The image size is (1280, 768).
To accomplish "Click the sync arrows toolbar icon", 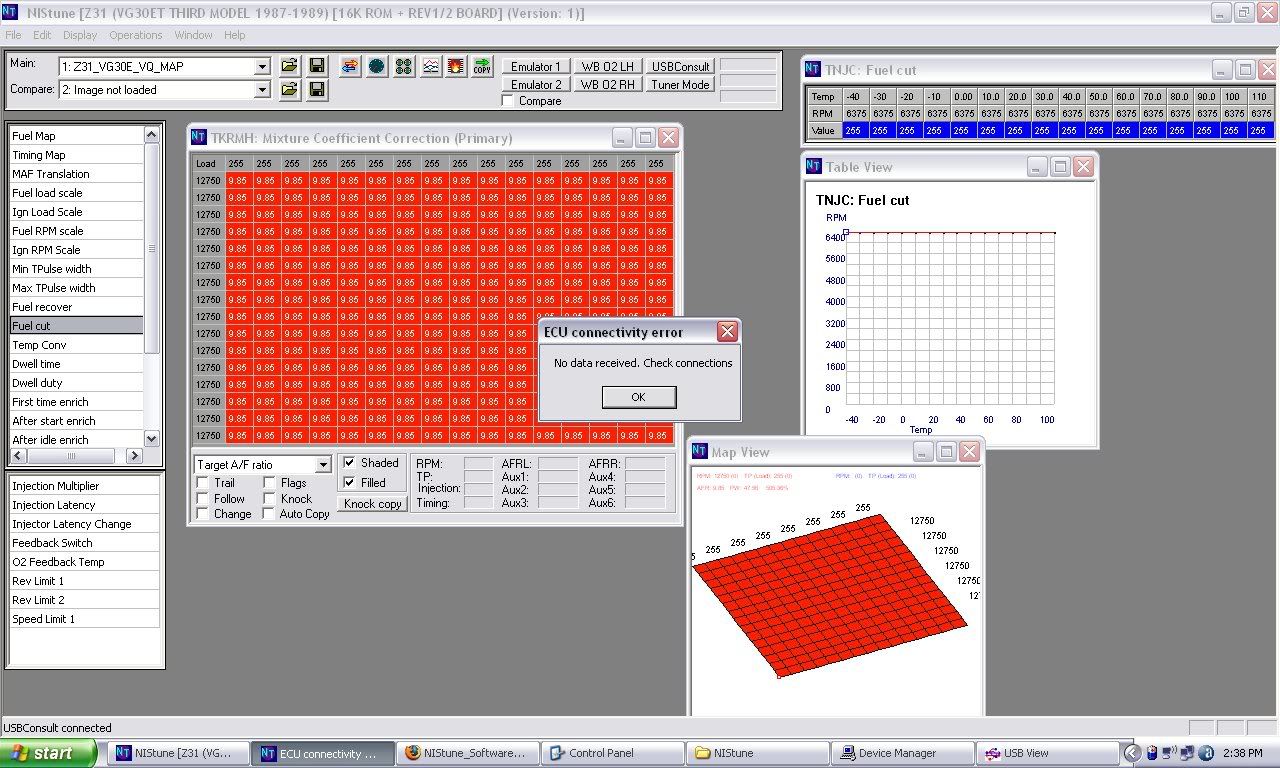I will tap(350, 66).
